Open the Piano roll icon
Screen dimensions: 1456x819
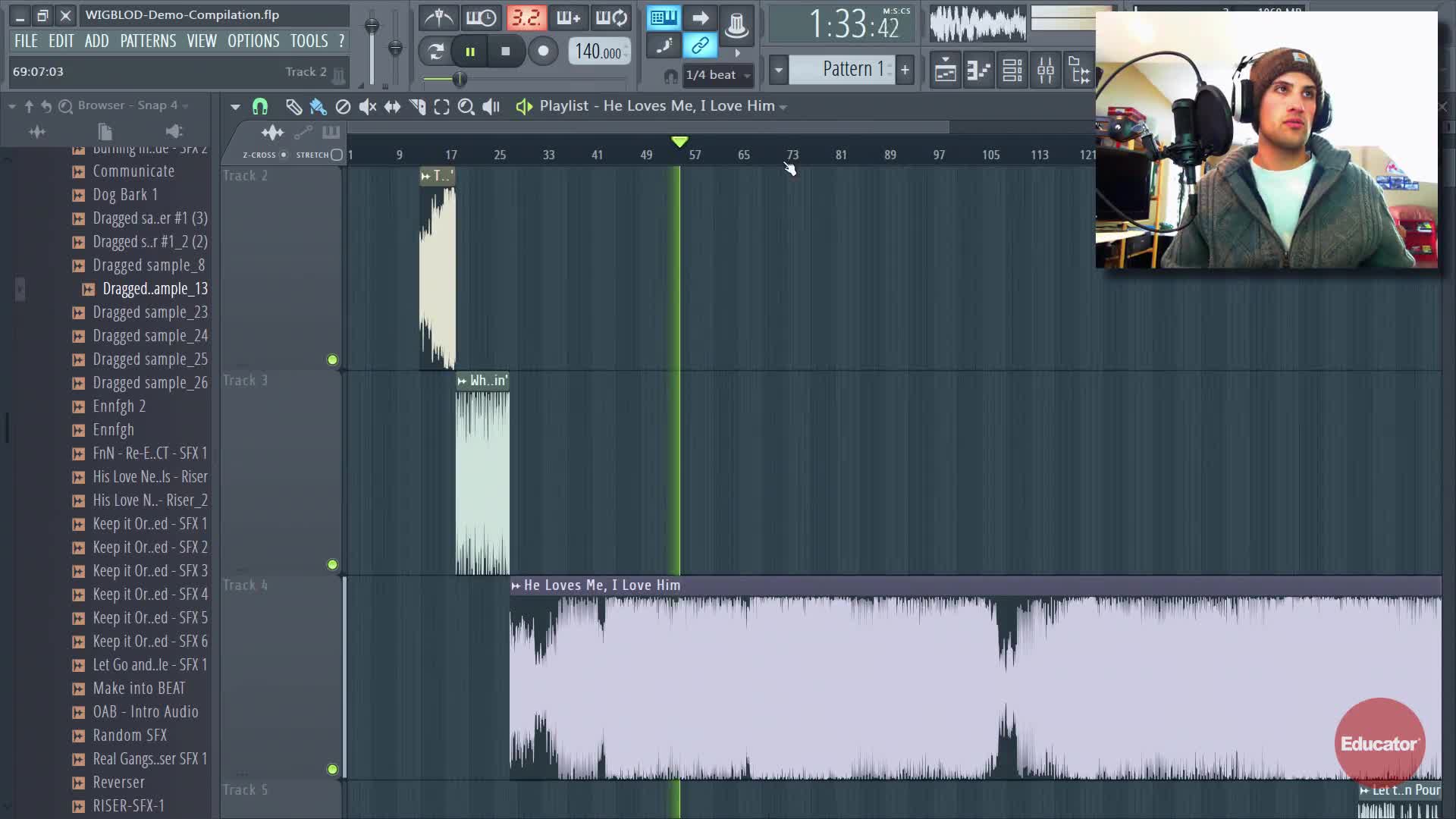pyautogui.click(x=979, y=71)
